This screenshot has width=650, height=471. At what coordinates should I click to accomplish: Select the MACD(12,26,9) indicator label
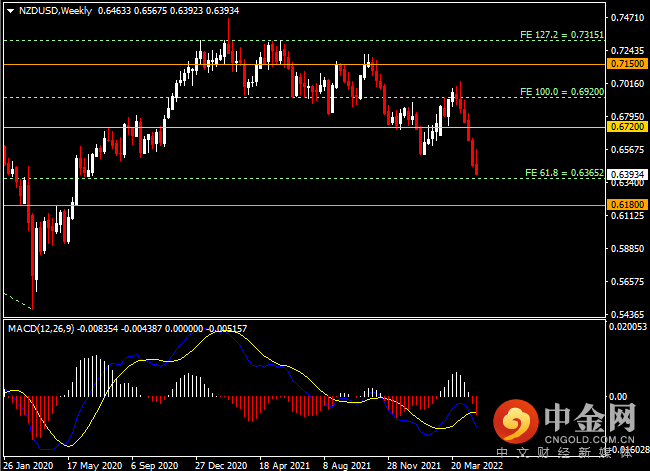pyautogui.click(x=42, y=328)
